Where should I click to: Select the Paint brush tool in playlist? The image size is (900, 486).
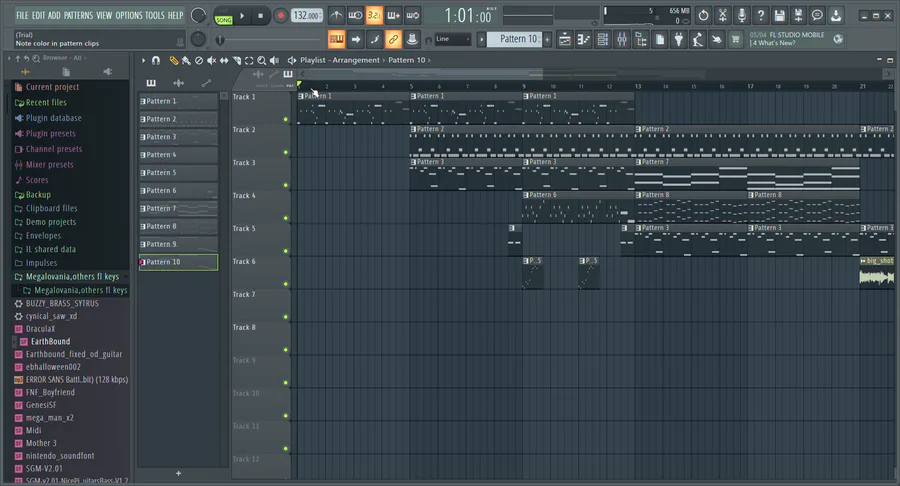pos(187,60)
